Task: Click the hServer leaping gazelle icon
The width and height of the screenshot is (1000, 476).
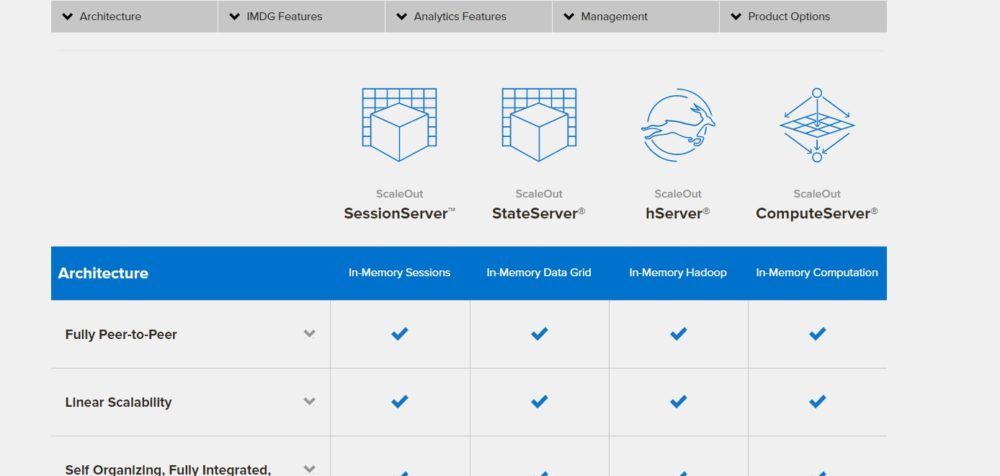Action: 678,125
